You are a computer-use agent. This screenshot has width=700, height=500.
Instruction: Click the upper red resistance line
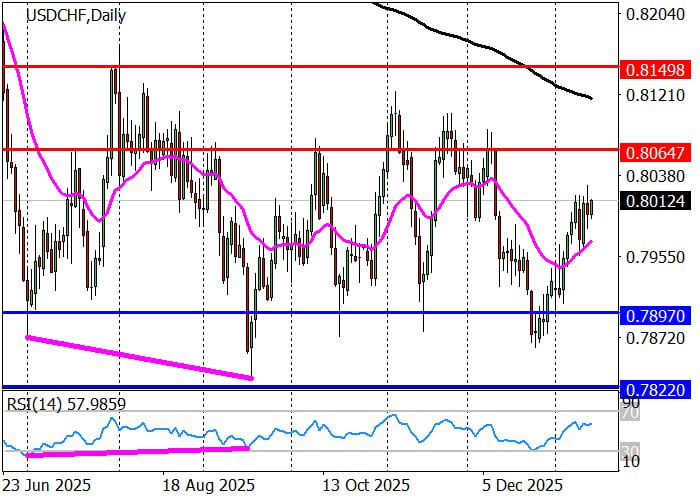[300, 67]
